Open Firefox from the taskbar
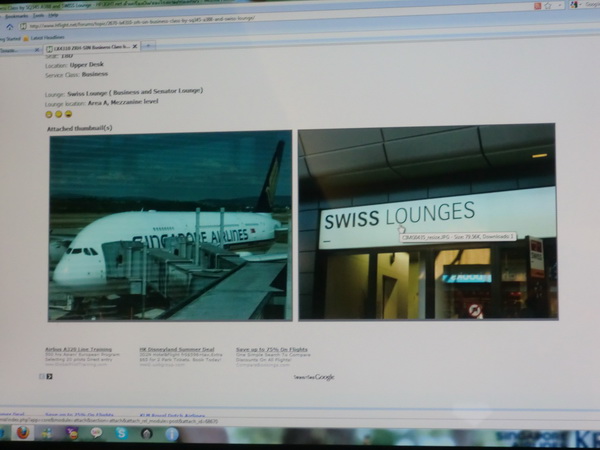The height and width of the screenshot is (450, 600). [x=23, y=433]
